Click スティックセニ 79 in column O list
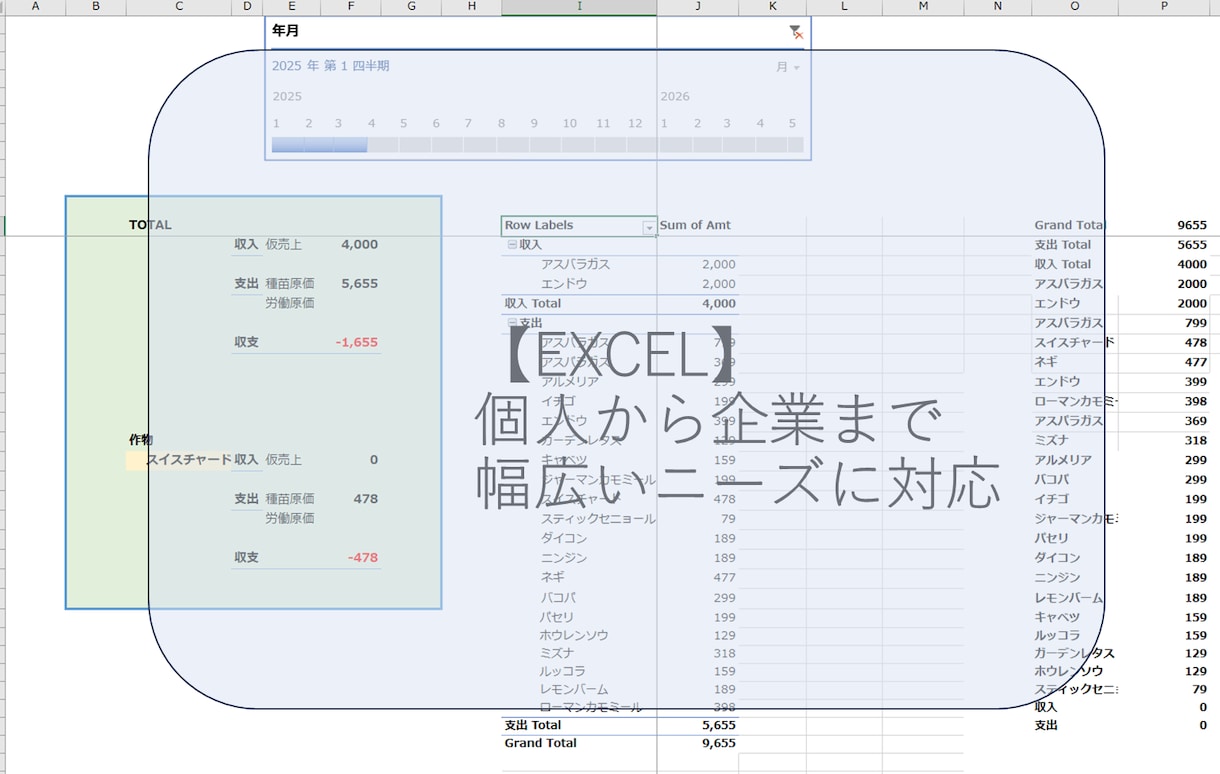Image resolution: width=1220 pixels, height=774 pixels. (x=1121, y=689)
